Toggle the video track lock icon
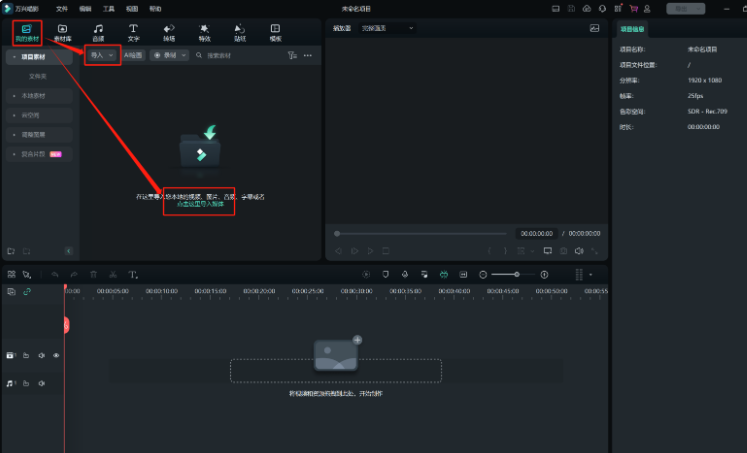Viewport: 747px width, 453px height. click(26, 355)
